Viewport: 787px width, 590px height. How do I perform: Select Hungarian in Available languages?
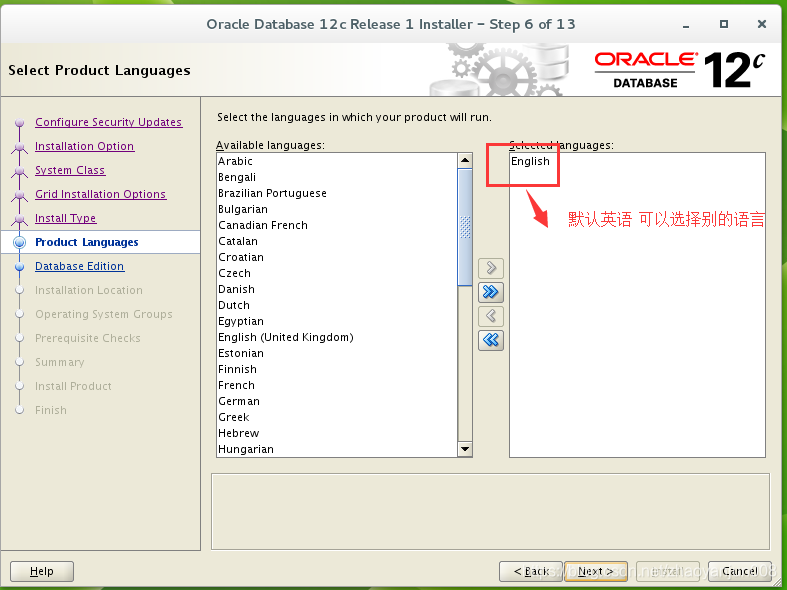pos(337,449)
